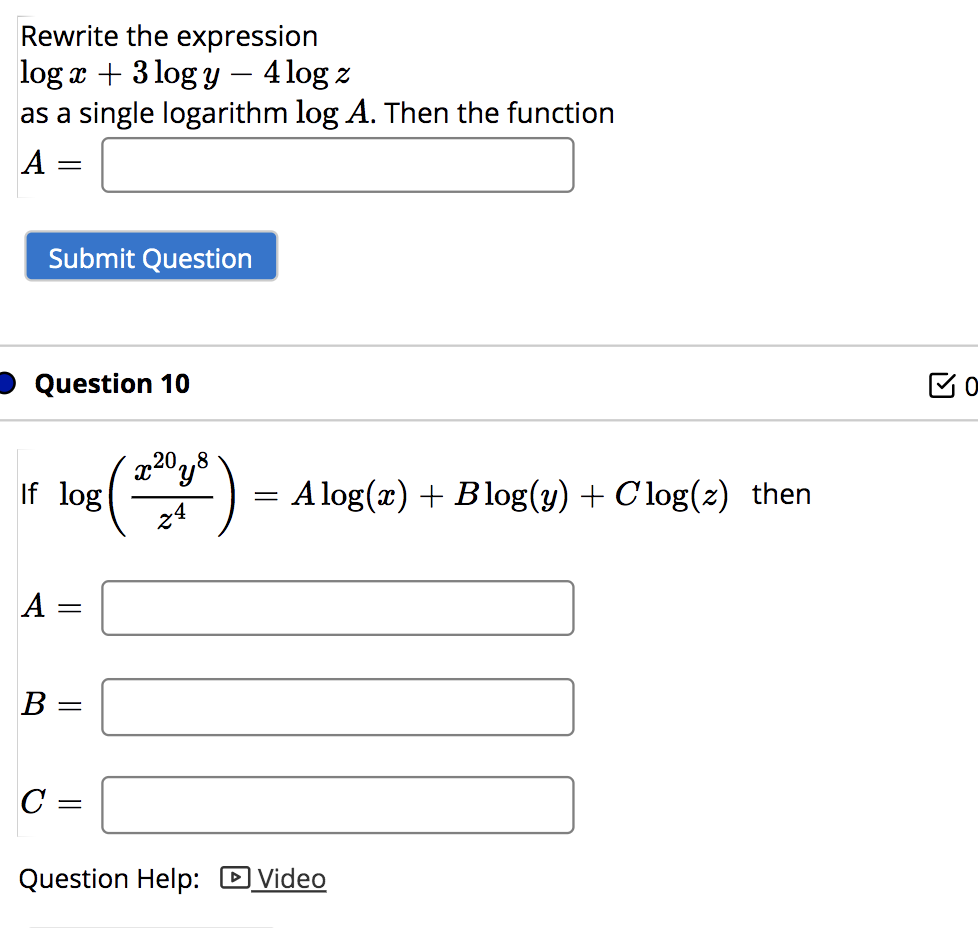Click the partially visible button at page bottom

[148, 925]
